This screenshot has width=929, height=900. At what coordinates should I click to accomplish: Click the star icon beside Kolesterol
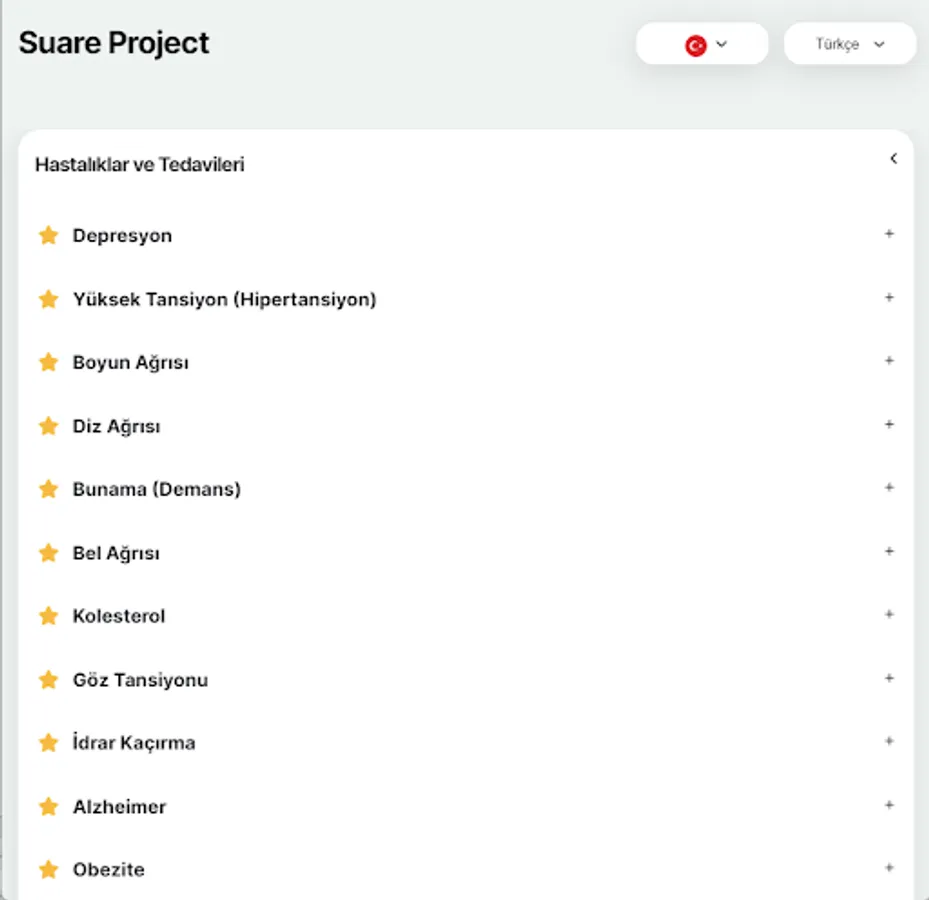pos(48,616)
